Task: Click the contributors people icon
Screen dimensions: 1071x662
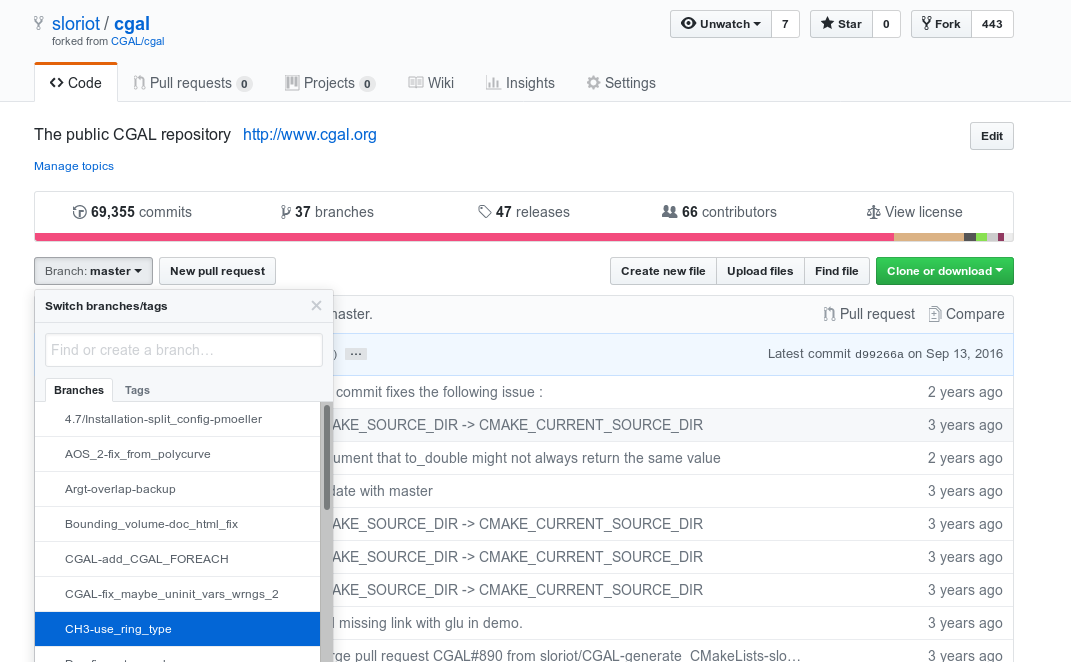Action: click(669, 212)
